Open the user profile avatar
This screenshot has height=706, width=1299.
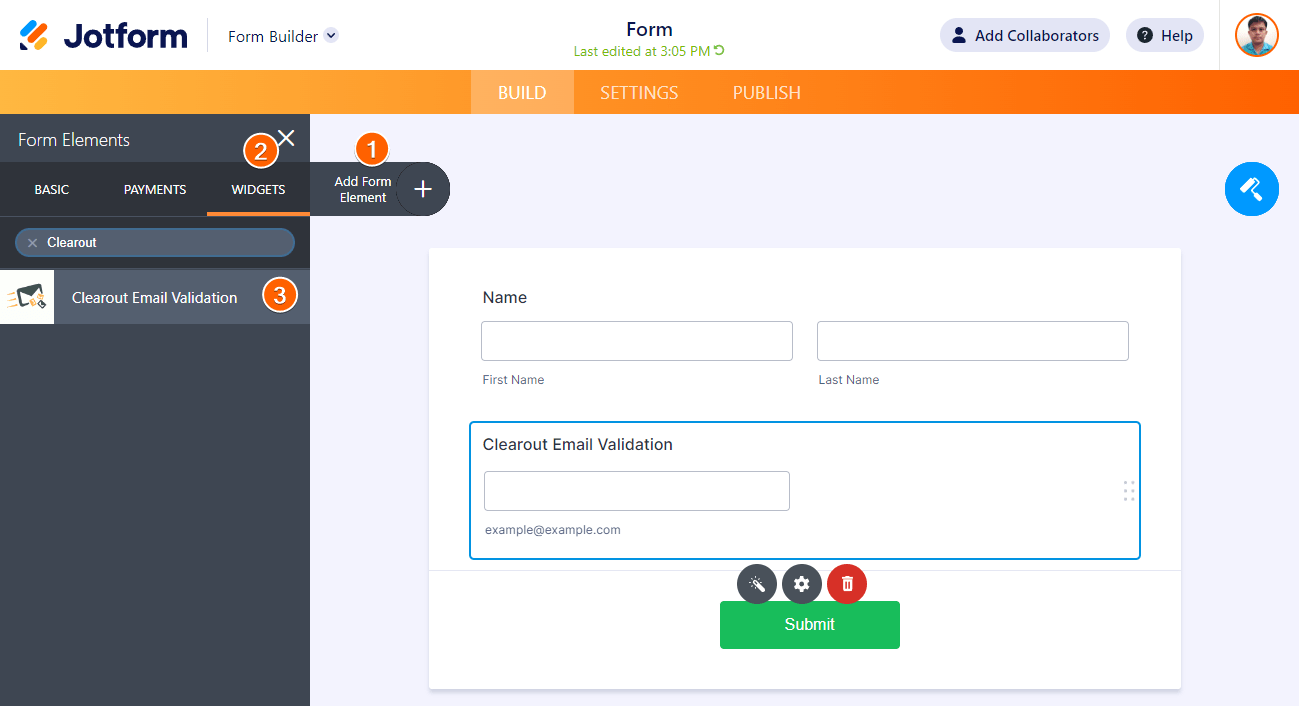tap(1257, 35)
